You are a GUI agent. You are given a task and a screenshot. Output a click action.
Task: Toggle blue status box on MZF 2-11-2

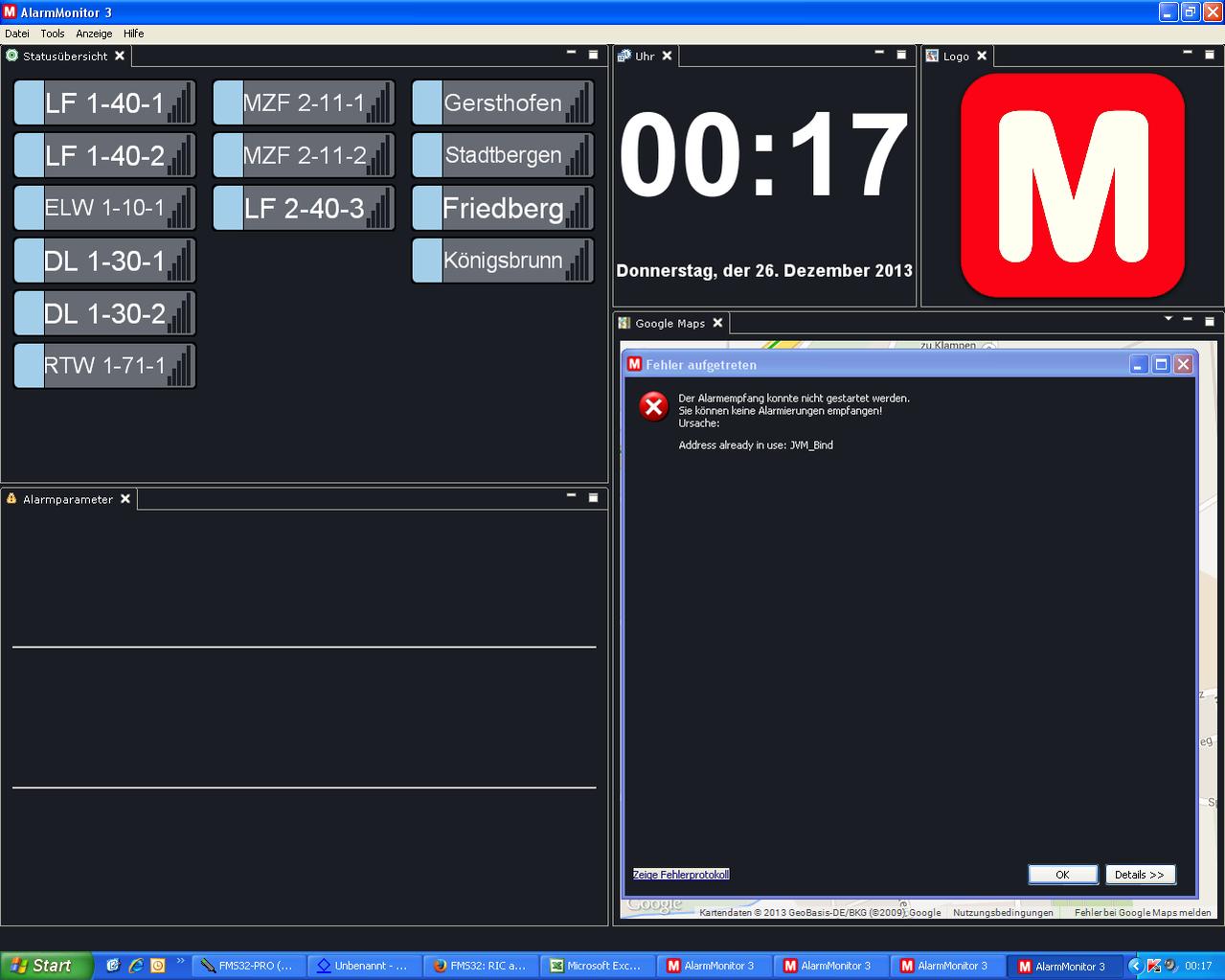[228, 155]
